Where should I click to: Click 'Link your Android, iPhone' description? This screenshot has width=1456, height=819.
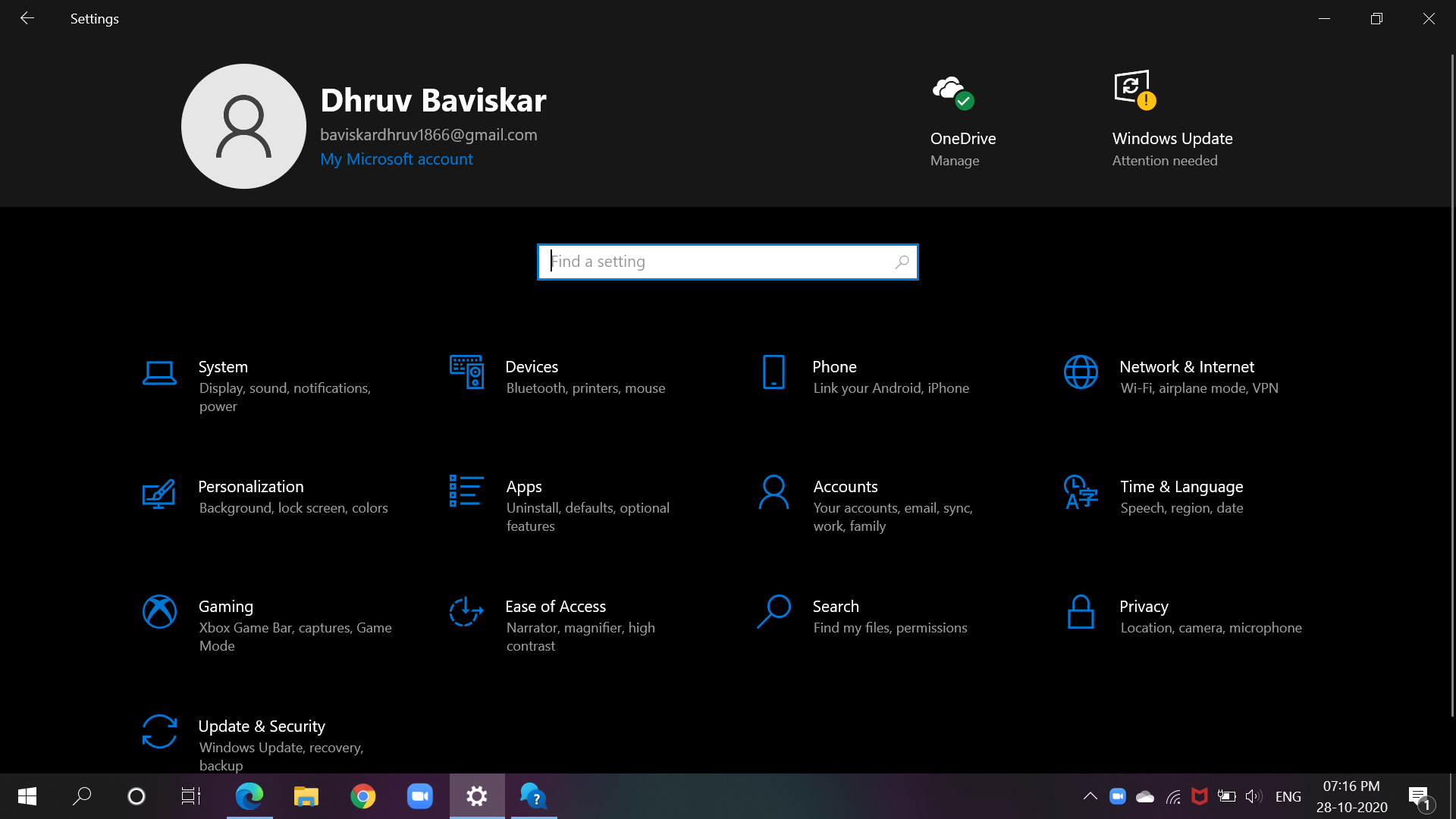(x=891, y=388)
